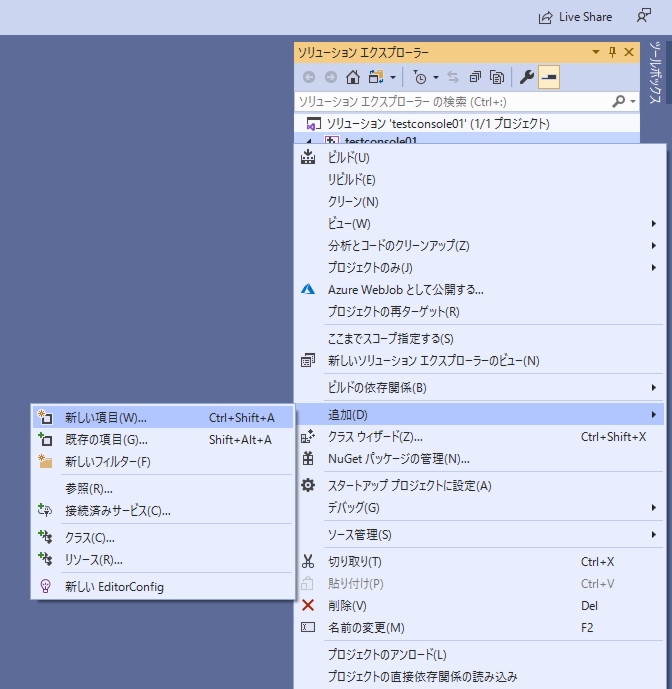Click the folder icon for 新しいフィルター(F)
Image resolution: width=672 pixels, height=689 pixels.
click(x=45, y=461)
